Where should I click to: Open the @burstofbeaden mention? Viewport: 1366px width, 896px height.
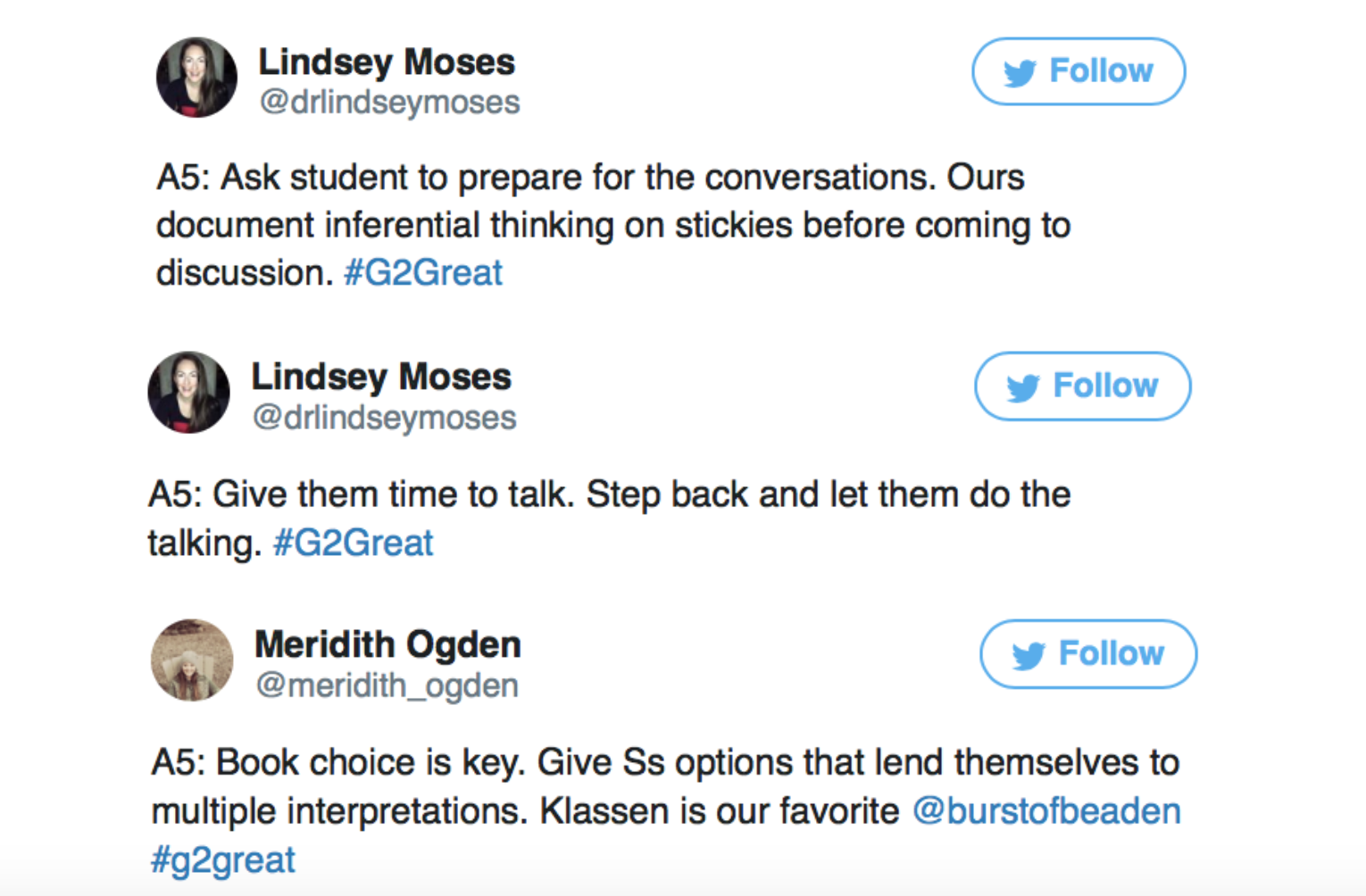pyautogui.click(x=1046, y=811)
